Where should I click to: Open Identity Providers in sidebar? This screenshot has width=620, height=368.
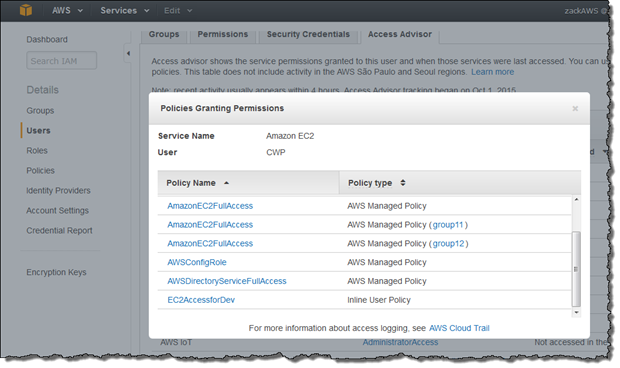click(58, 191)
